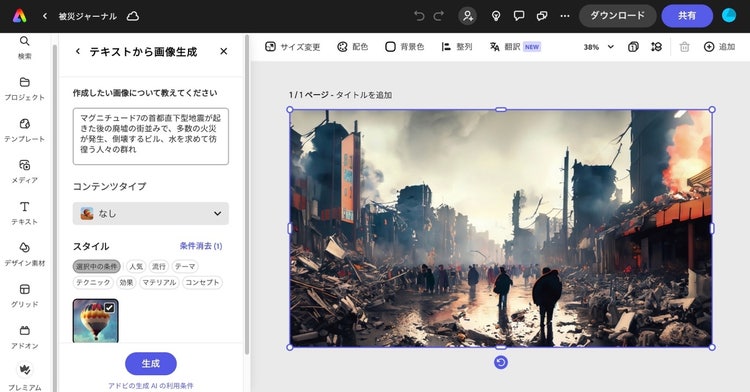Select the 人気 style filter
Viewport: 750px width, 392px height.
pos(136,266)
